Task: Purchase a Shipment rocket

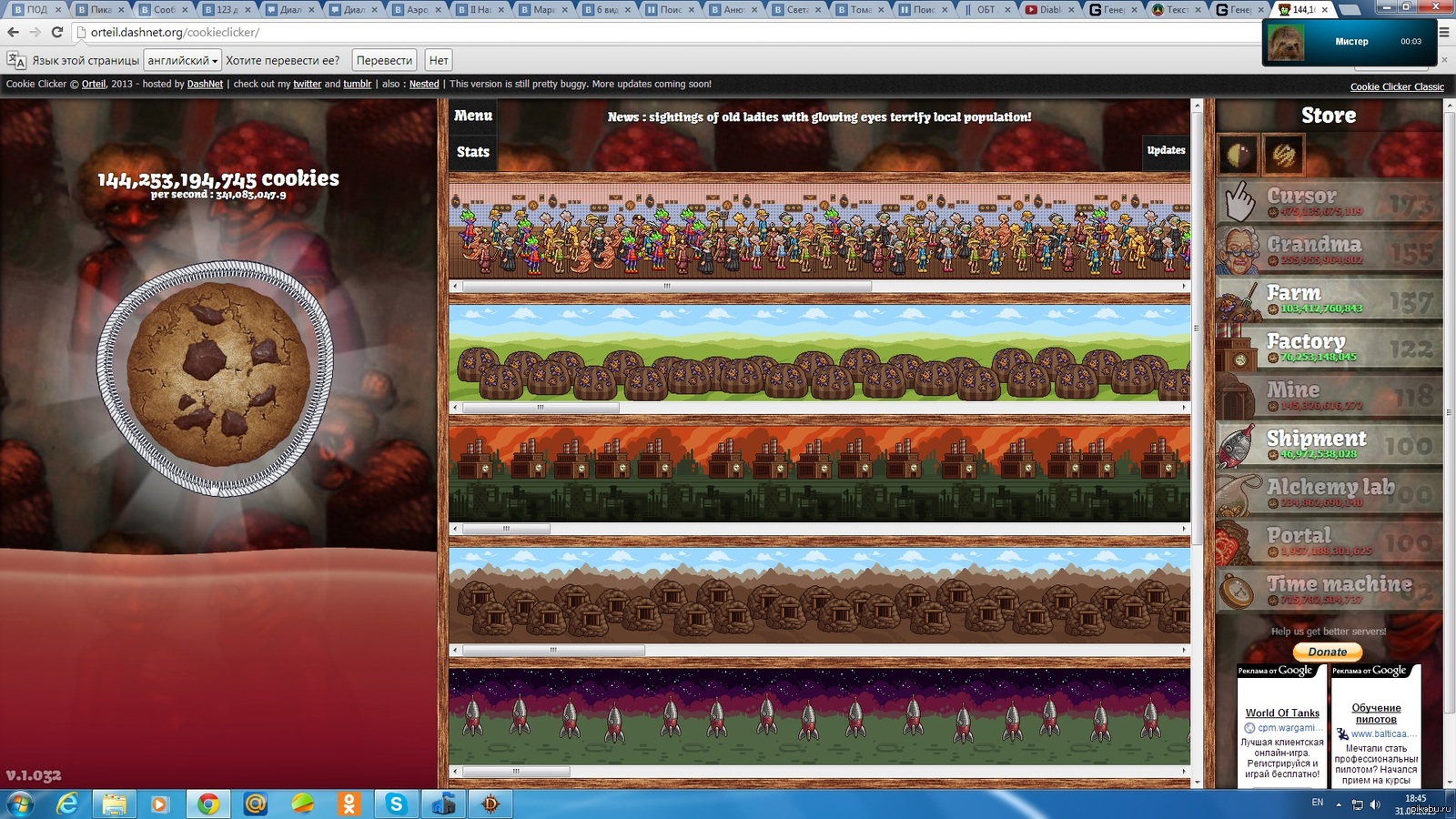Action: 1329,444
